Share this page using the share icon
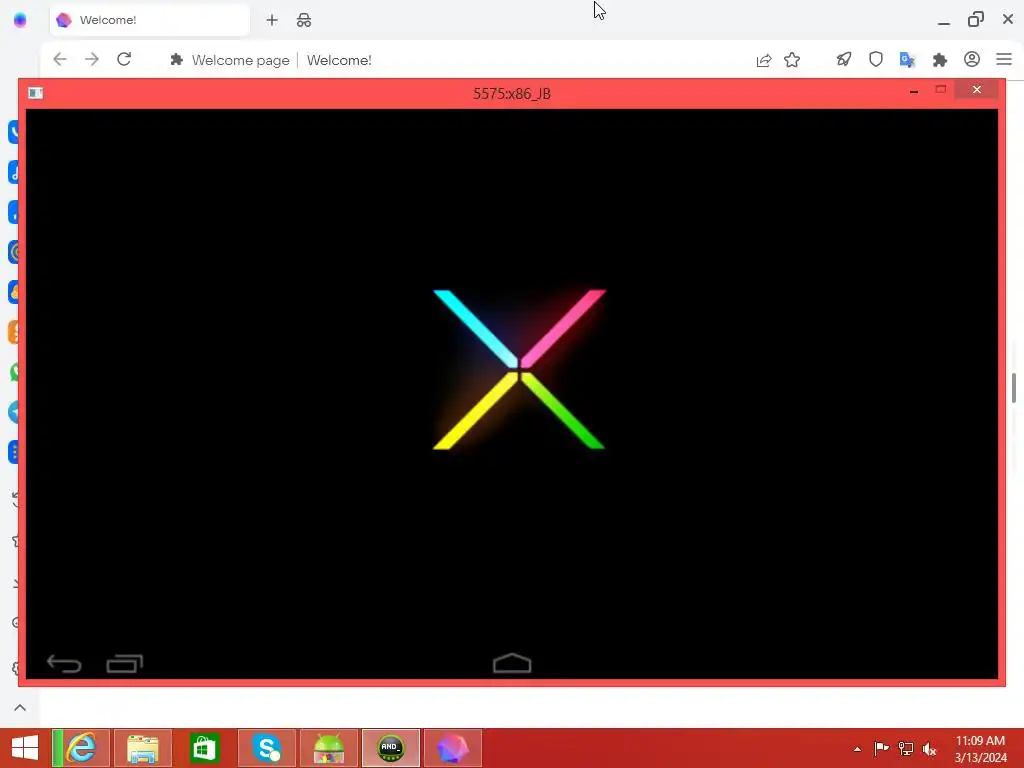Image resolution: width=1024 pixels, height=768 pixels. [x=763, y=60]
